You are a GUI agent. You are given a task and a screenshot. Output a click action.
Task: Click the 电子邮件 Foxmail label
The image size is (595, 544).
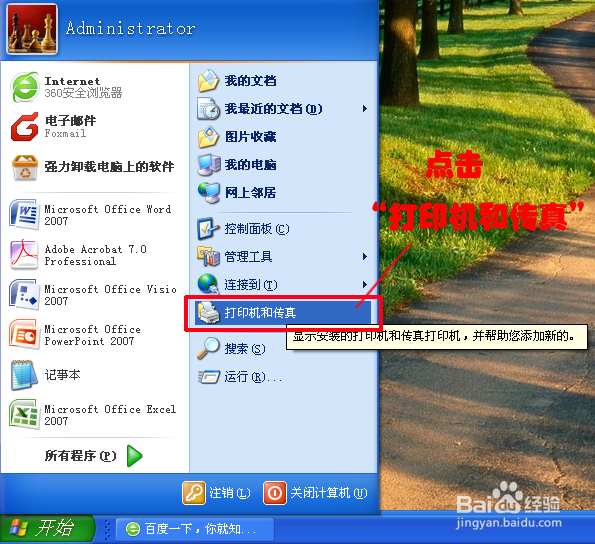coord(71,127)
